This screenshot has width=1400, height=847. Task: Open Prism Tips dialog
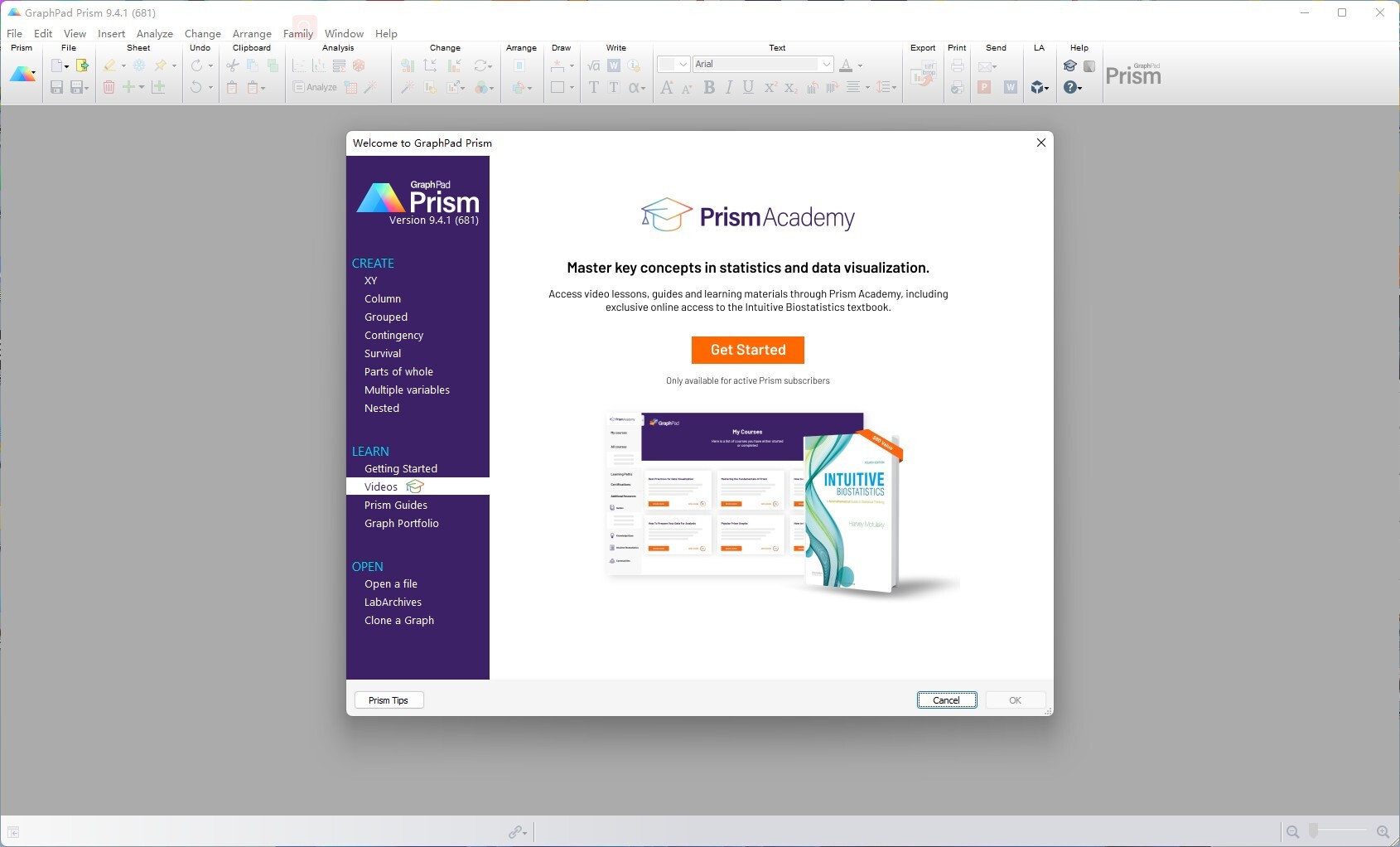(389, 699)
